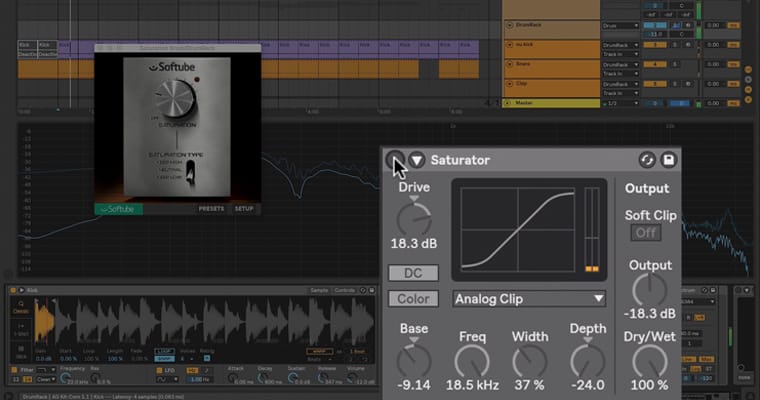760x400 pixels.
Task: Click the Dry/Wet knob
Action: 648,360
